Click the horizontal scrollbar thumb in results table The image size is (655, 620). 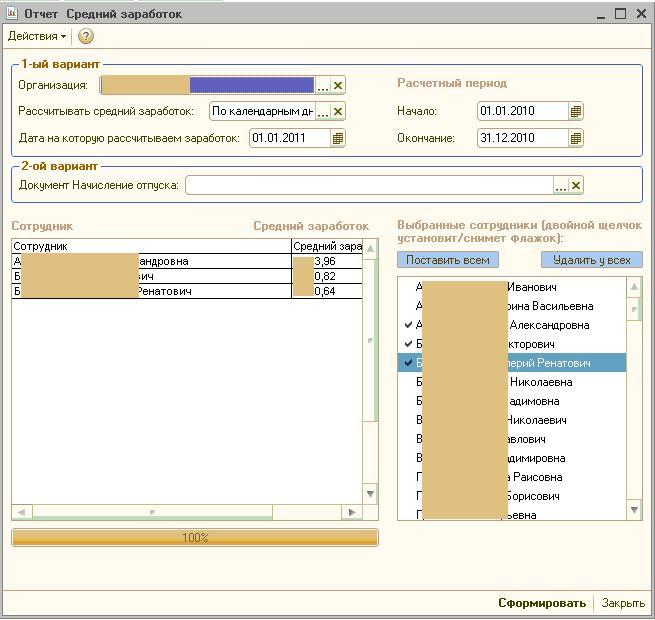pos(152,512)
